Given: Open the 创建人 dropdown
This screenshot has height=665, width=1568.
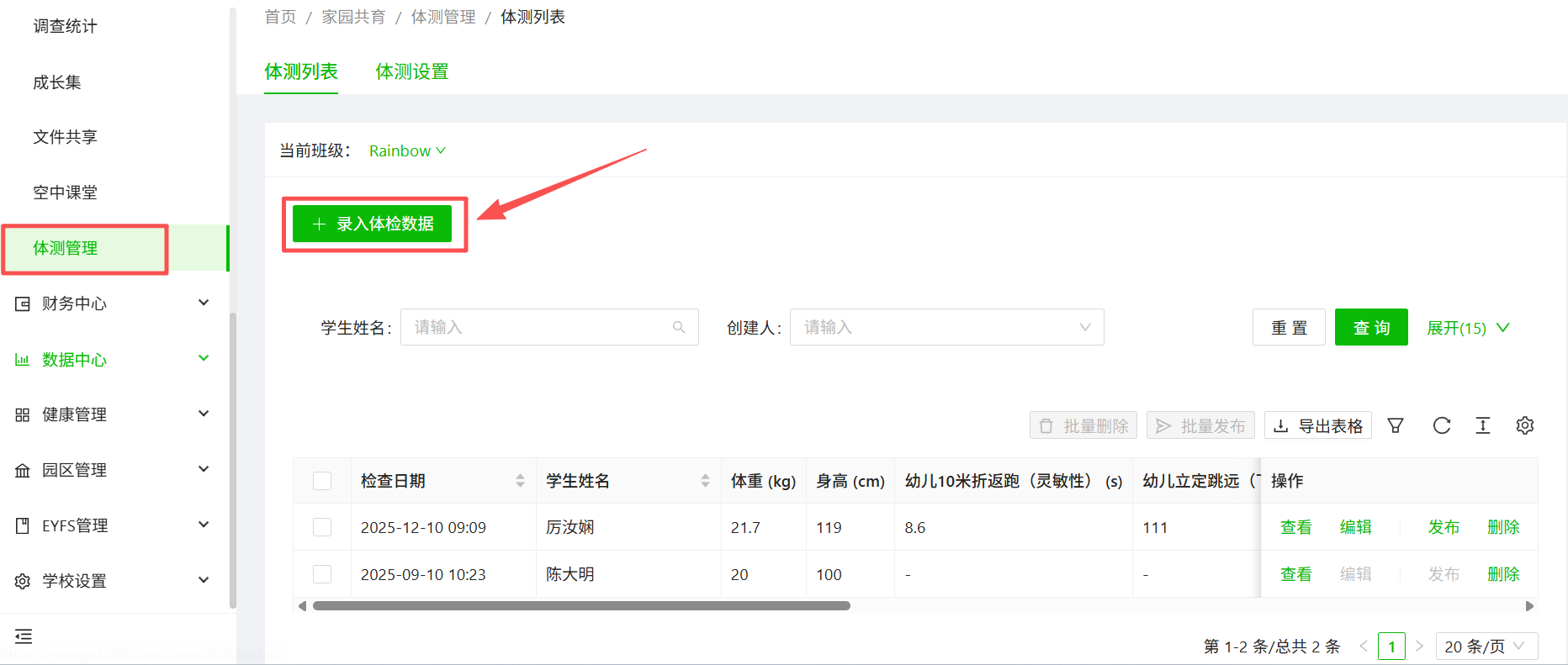Looking at the screenshot, I should (946, 327).
